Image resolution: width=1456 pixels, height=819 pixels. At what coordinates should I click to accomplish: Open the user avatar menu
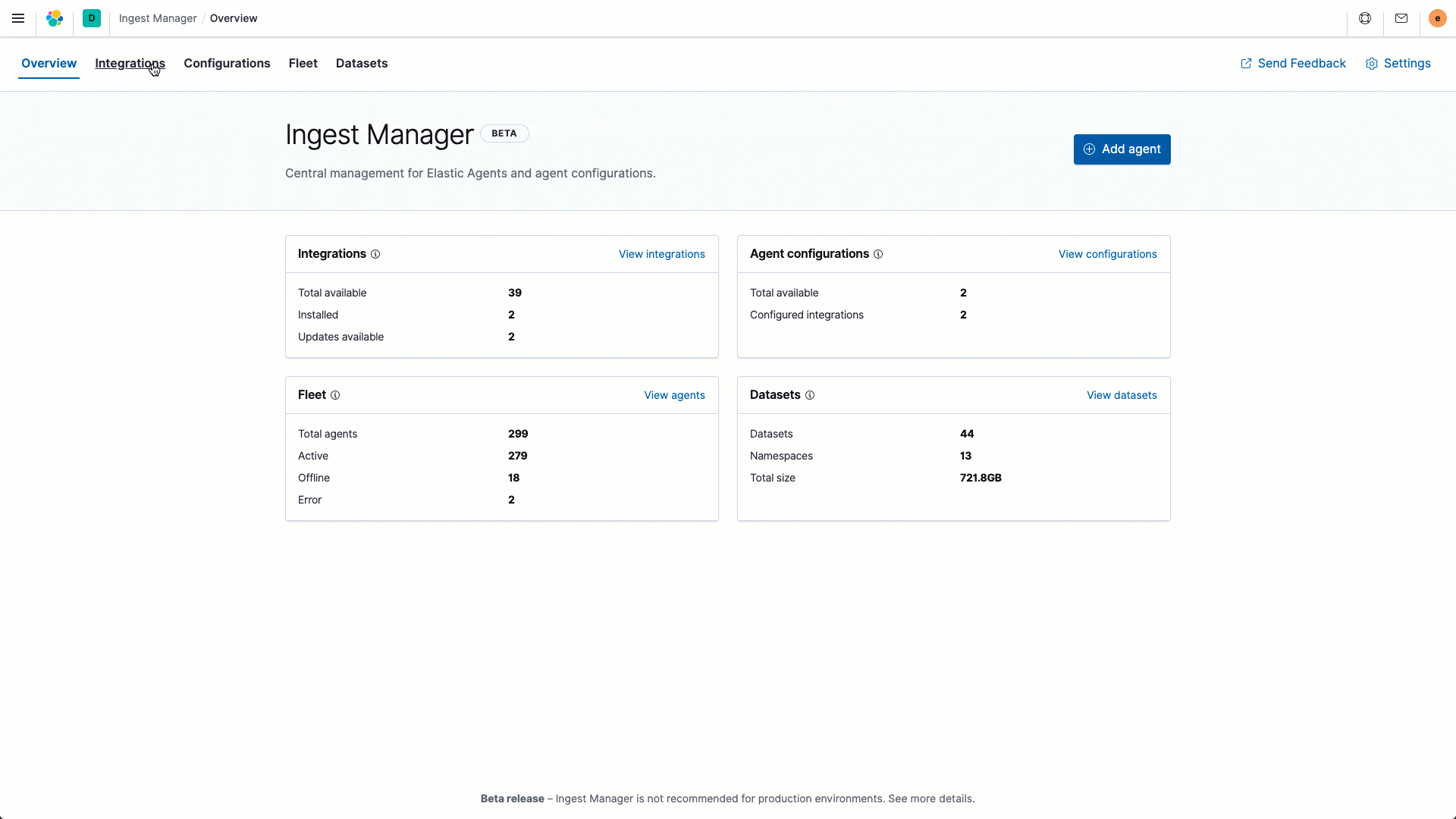click(1437, 18)
